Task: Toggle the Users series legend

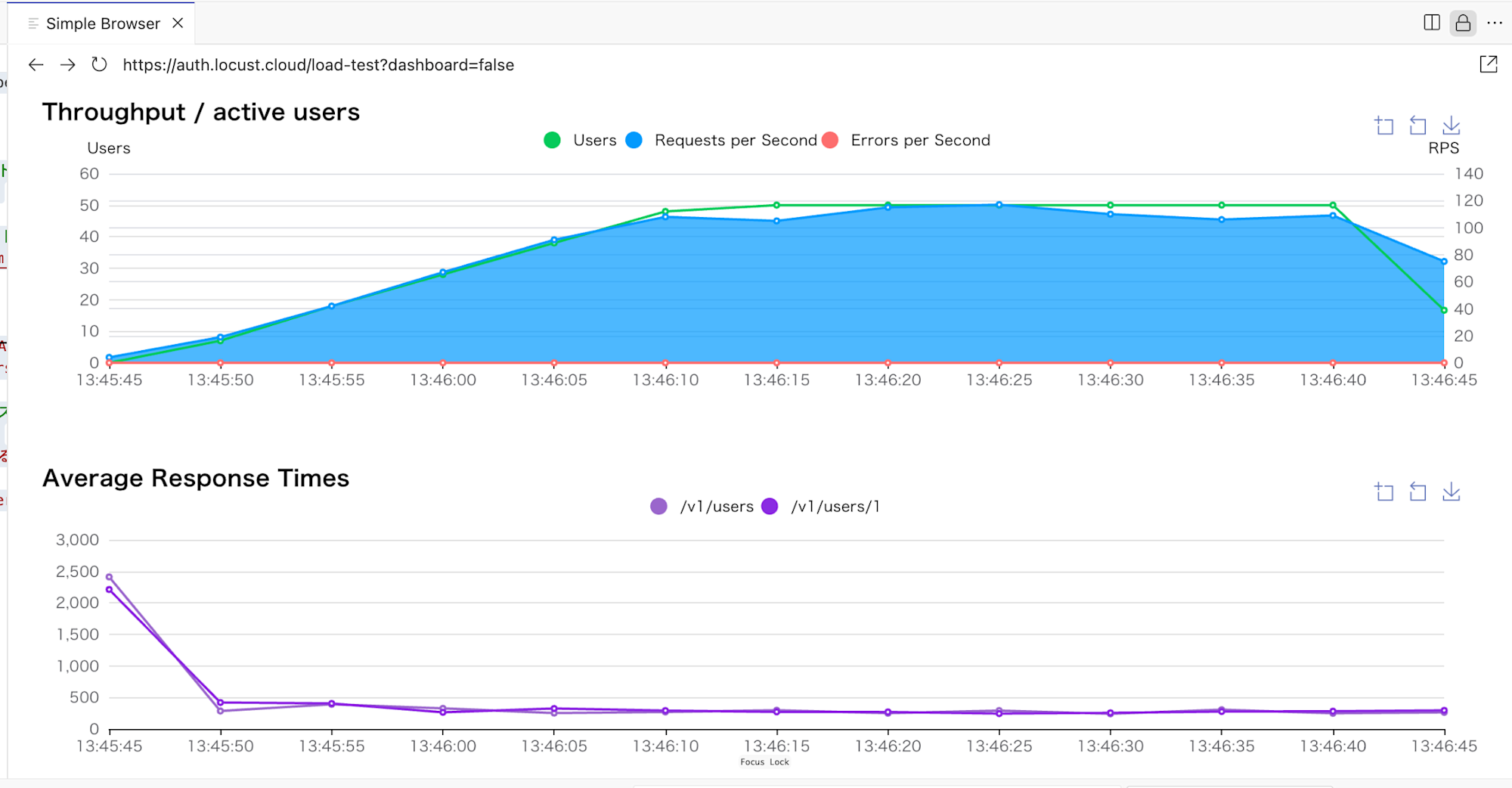Action: (x=580, y=141)
